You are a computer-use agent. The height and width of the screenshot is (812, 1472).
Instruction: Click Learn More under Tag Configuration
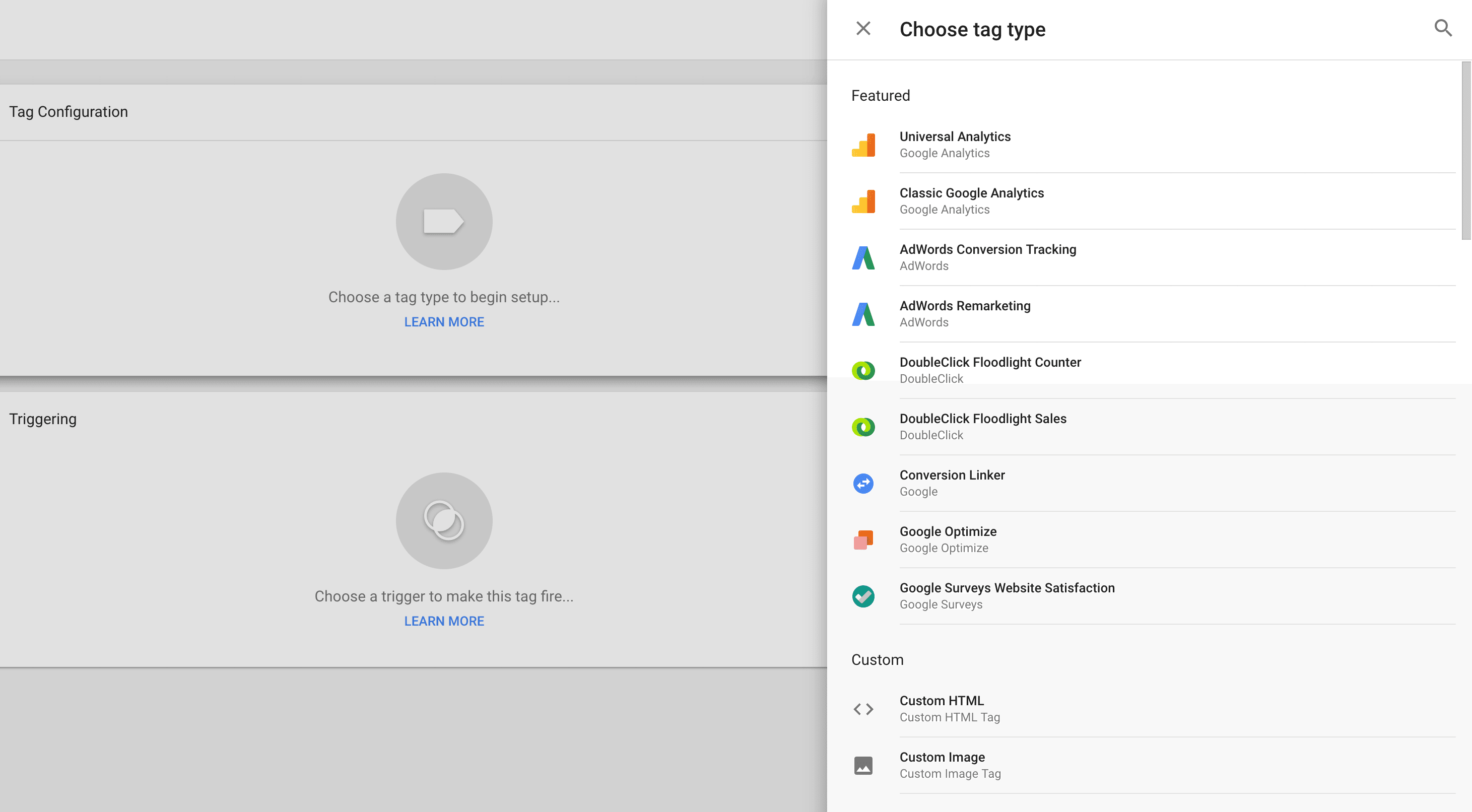[x=443, y=322]
